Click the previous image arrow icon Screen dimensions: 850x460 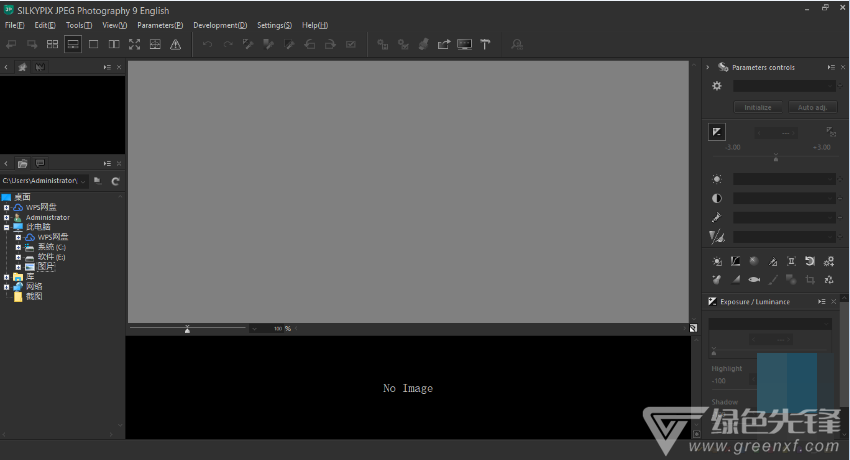point(11,44)
